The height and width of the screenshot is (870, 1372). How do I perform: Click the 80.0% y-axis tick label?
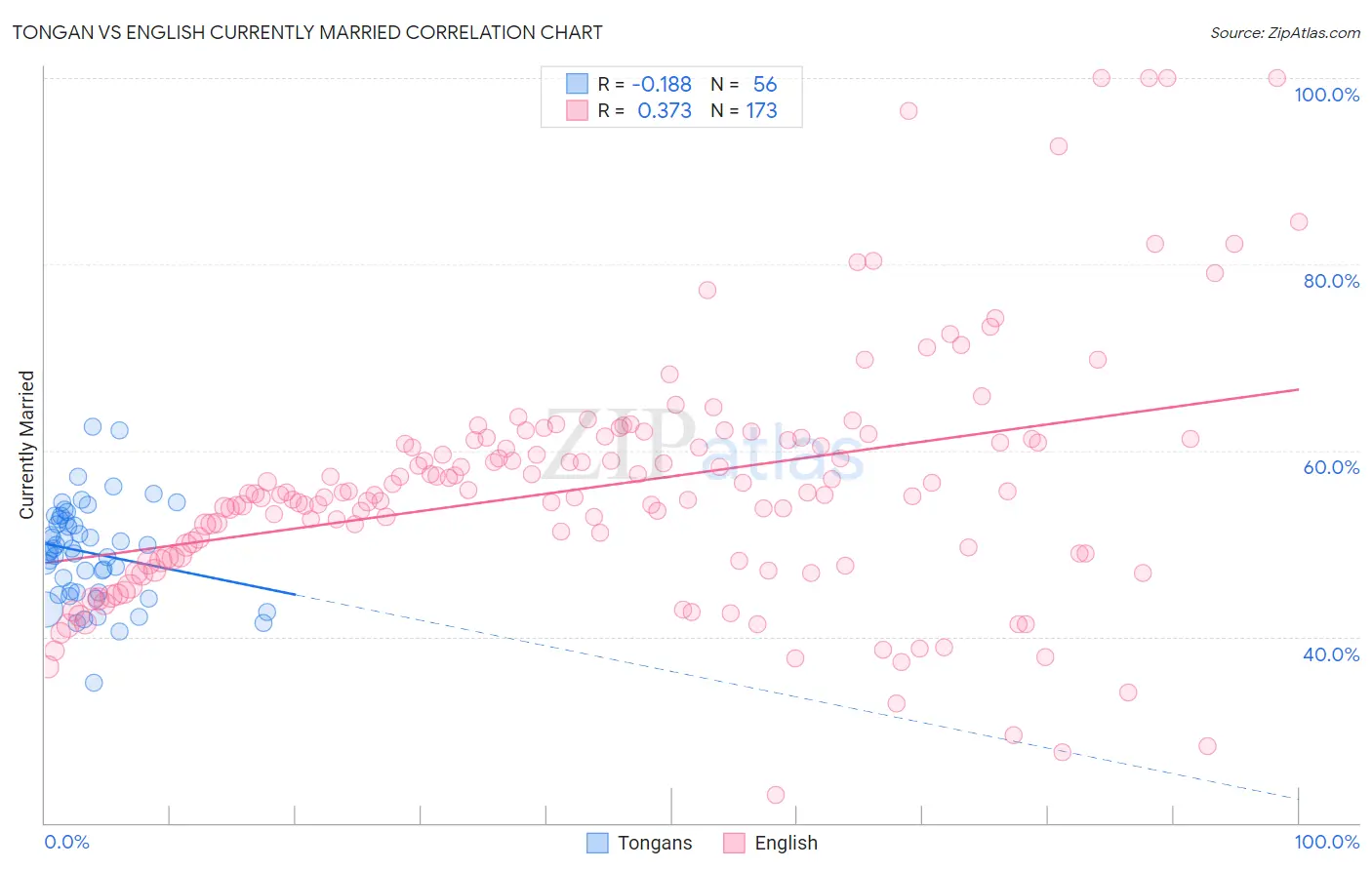click(x=1331, y=281)
